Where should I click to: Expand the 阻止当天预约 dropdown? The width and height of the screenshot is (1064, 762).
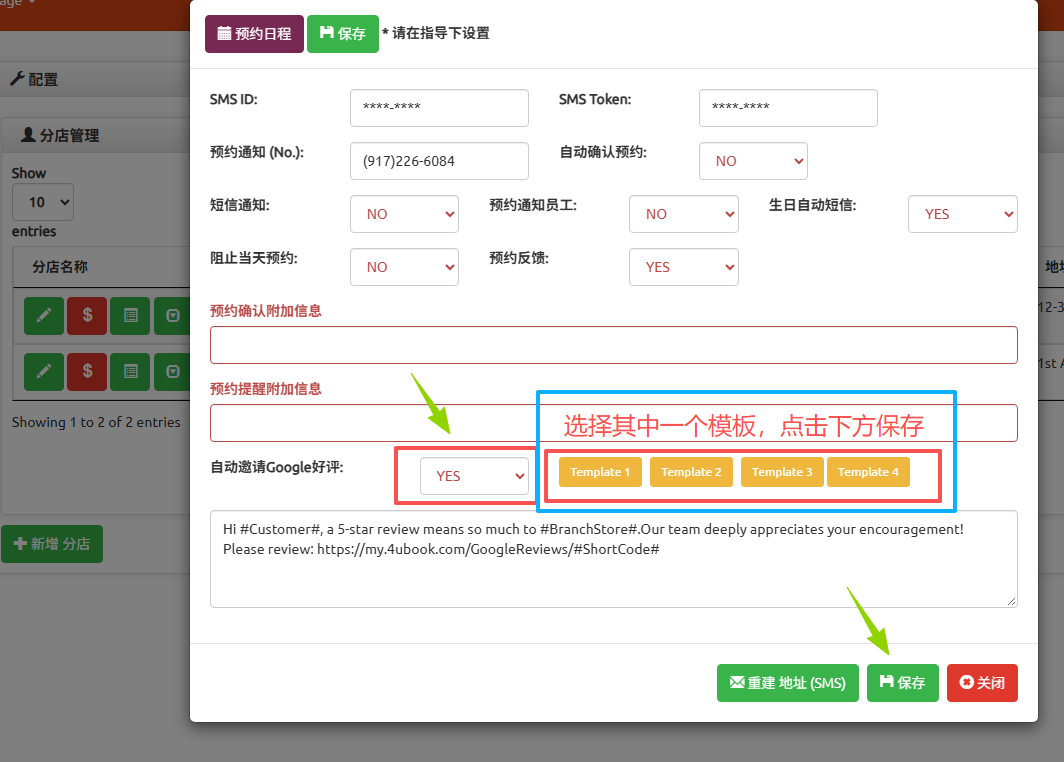404,267
